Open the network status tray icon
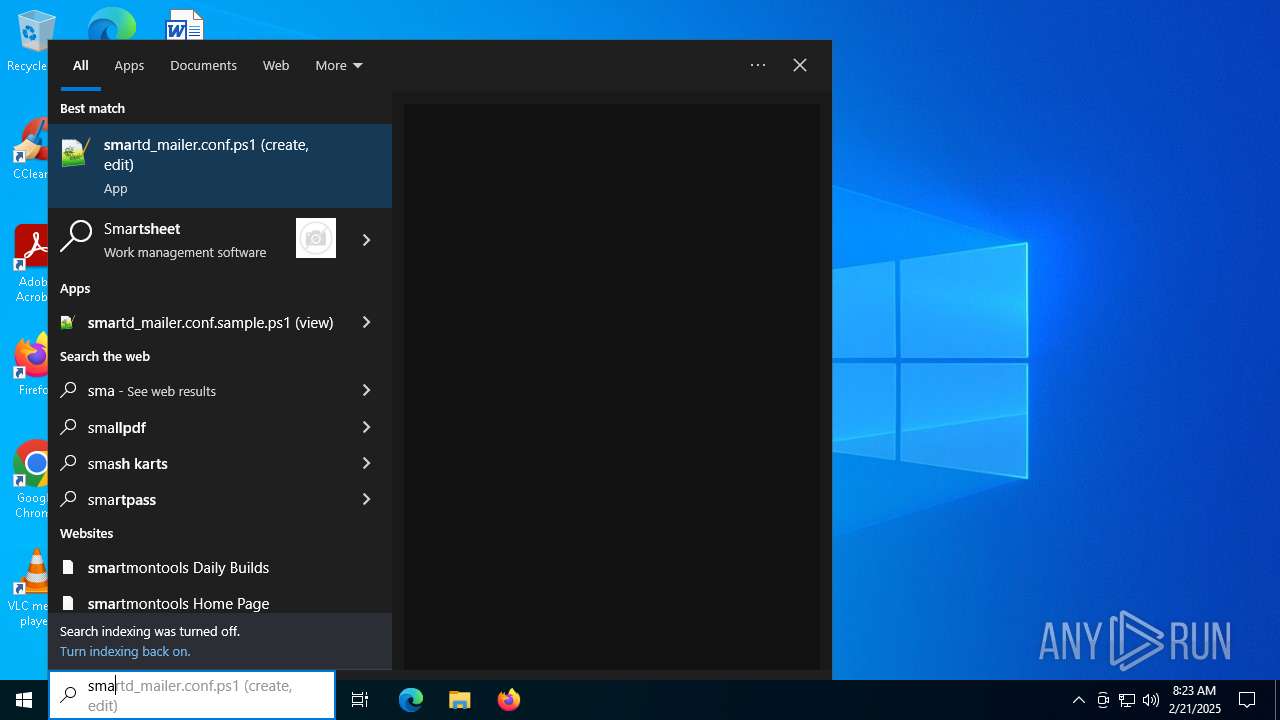Viewport: 1280px width, 720px height. coord(1127,700)
